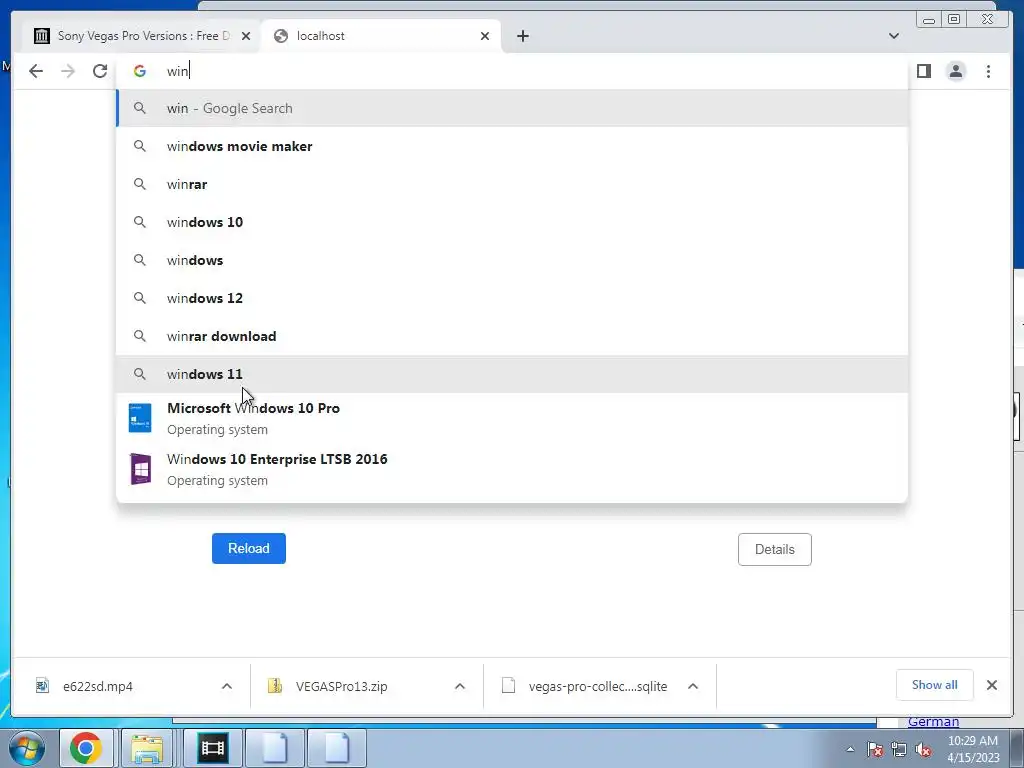
Task: Select the 'windows movie maker' suggestion
Action: point(512,146)
